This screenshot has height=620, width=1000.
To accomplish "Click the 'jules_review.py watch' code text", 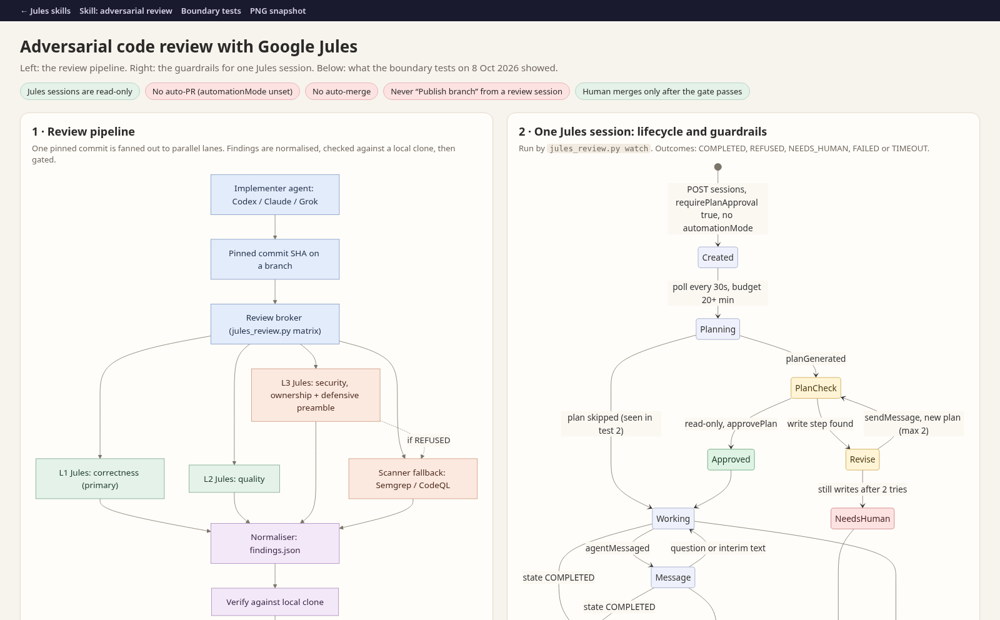I will (x=599, y=149).
